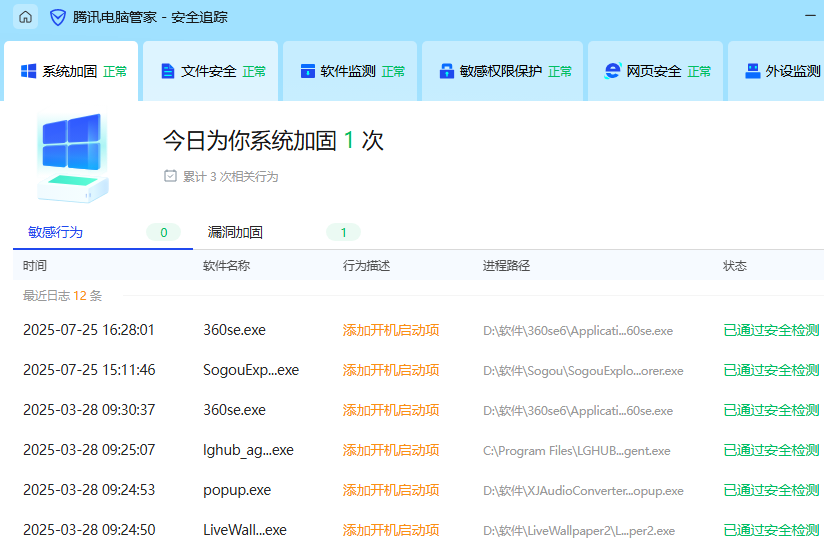
Task: Click the Tencent PC Manager shield logo
Action: [58, 17]
